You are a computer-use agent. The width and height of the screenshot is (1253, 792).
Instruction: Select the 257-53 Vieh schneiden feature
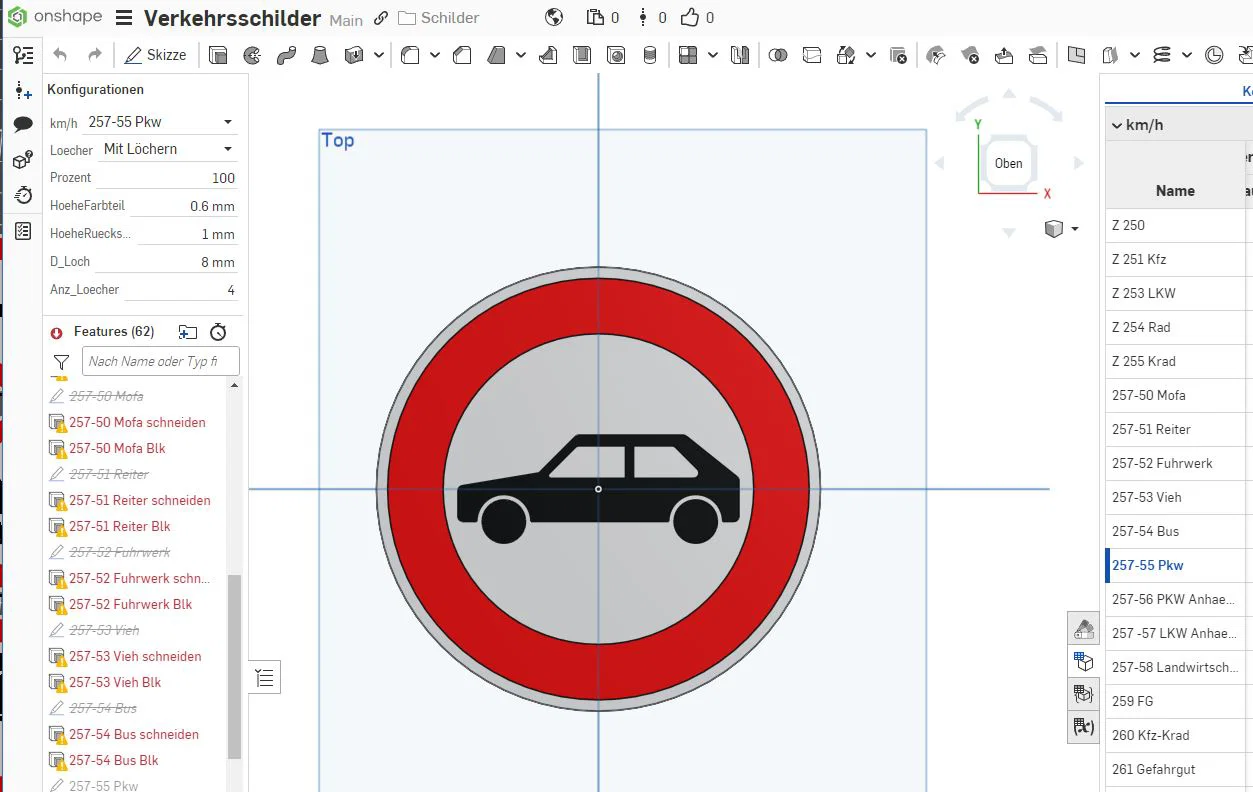(x=135, y=656)
